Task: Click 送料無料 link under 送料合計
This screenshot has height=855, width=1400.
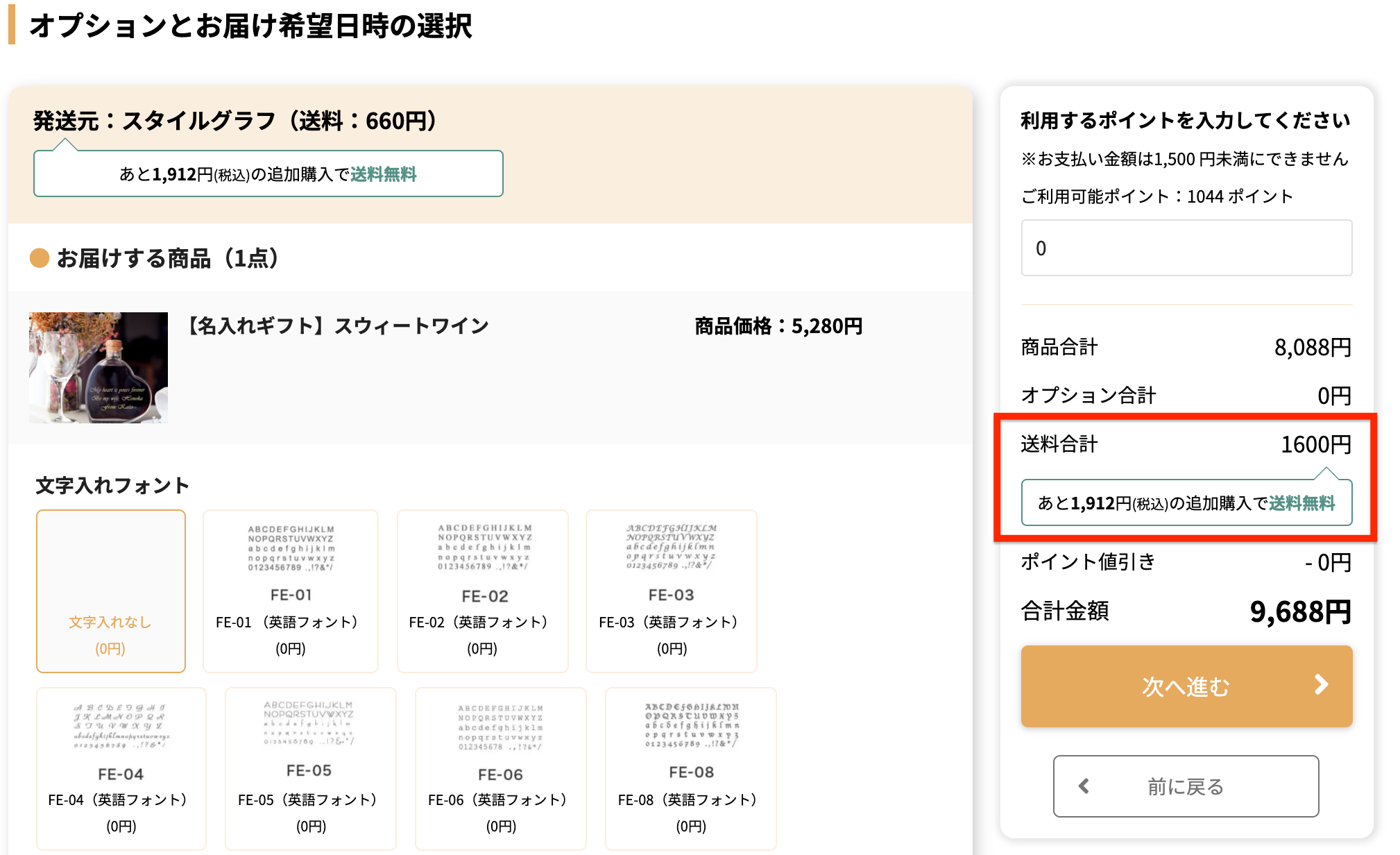Action: click(1301, 503)
